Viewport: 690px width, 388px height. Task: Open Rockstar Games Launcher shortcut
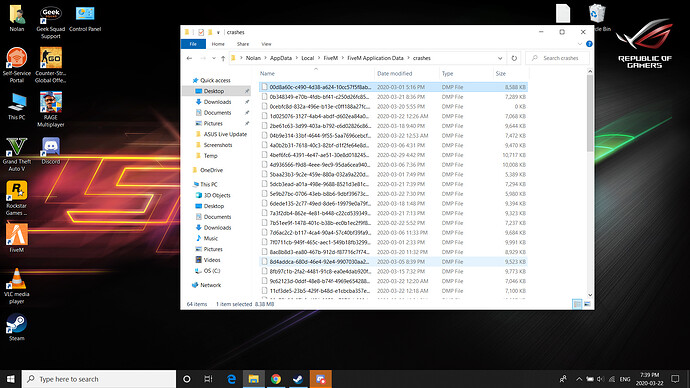tap(17, 198)
